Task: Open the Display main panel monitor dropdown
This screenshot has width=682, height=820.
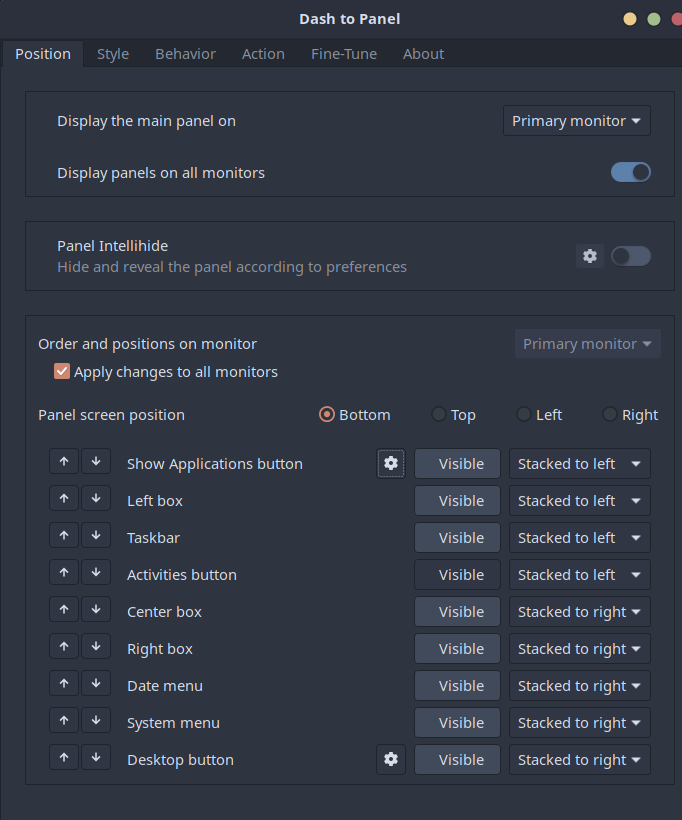Action: point(576,120)
